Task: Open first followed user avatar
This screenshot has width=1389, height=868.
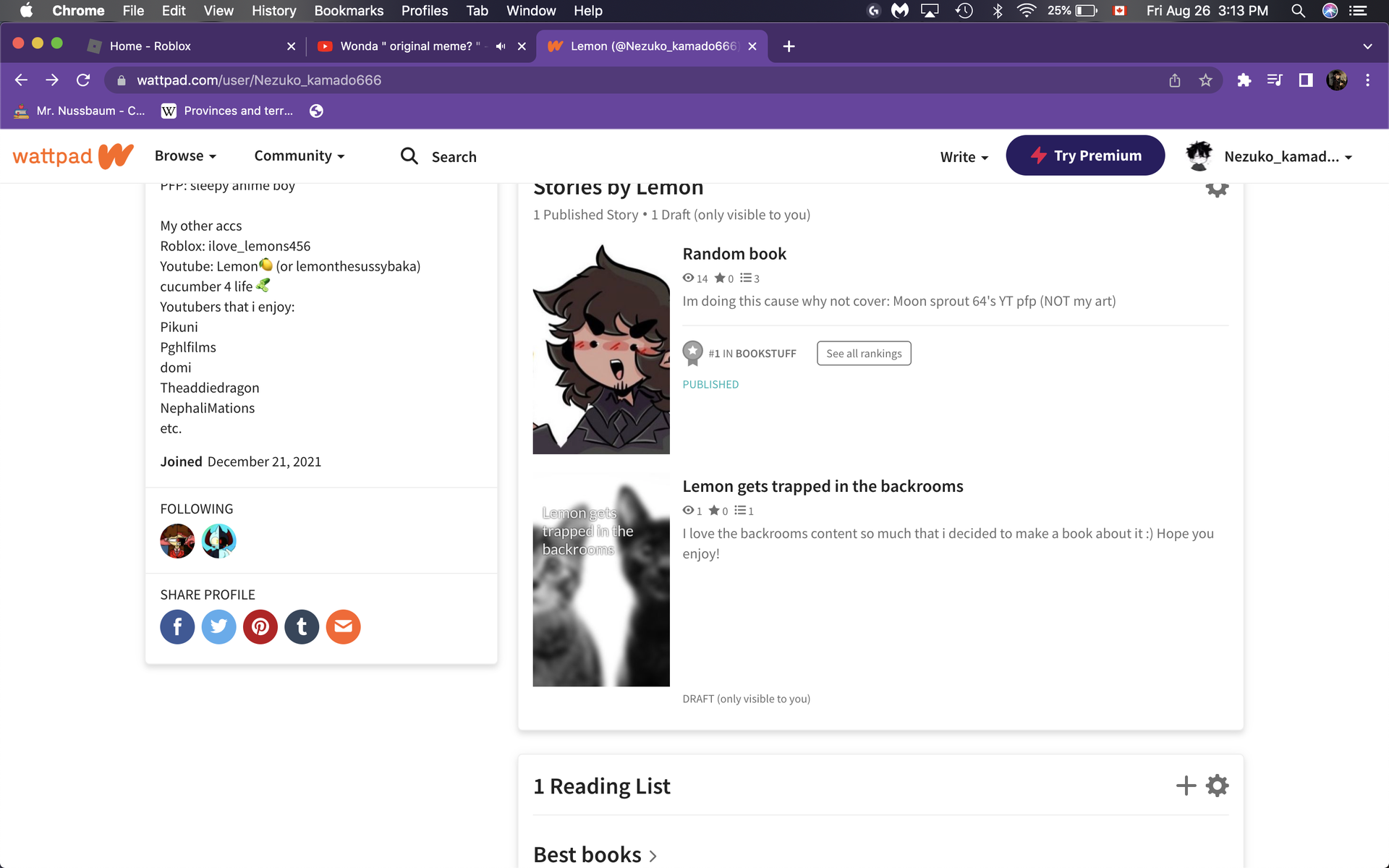Action: pyautogui.click(x=177, y=541)
